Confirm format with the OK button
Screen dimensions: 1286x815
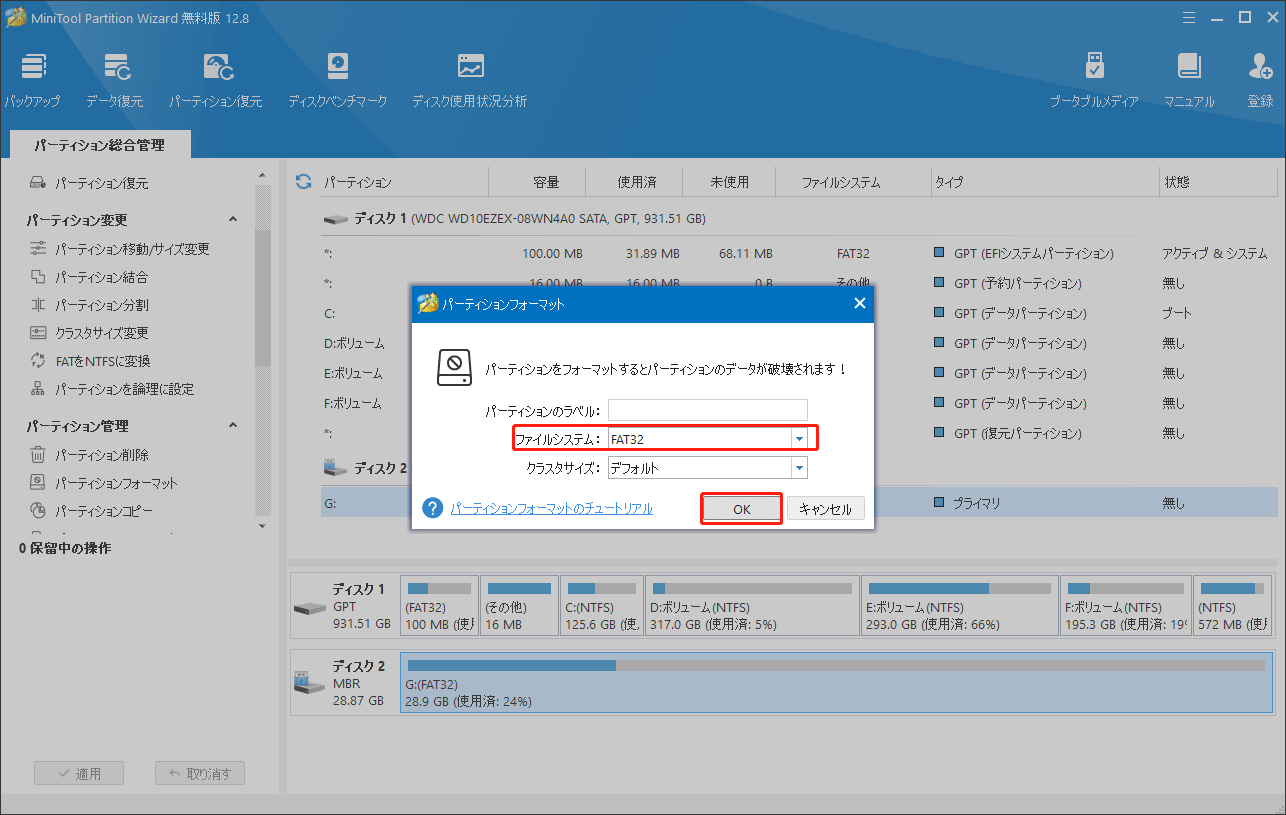741,509
